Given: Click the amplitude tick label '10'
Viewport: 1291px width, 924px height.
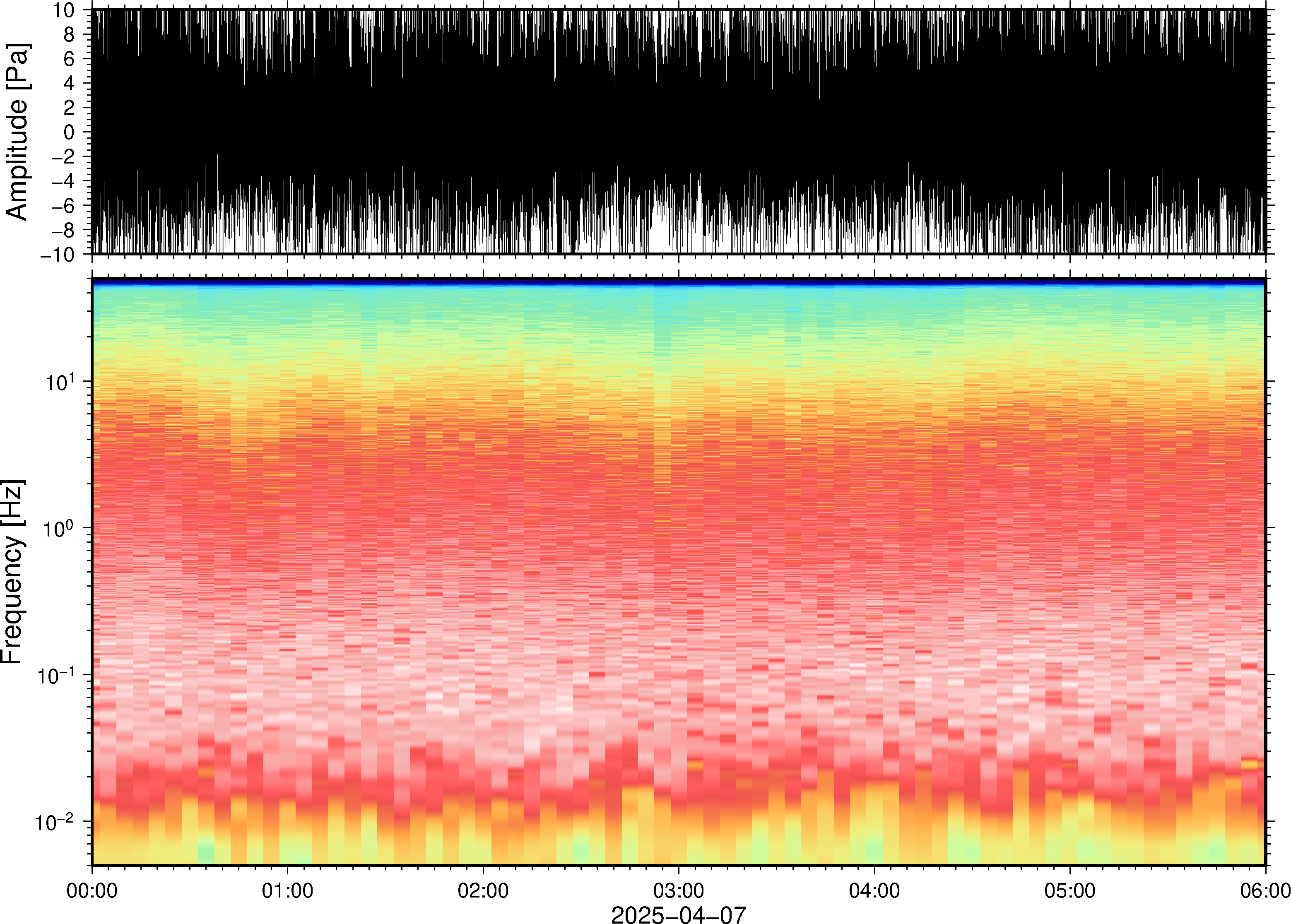Looking at the screenshot, I should 64,10.
